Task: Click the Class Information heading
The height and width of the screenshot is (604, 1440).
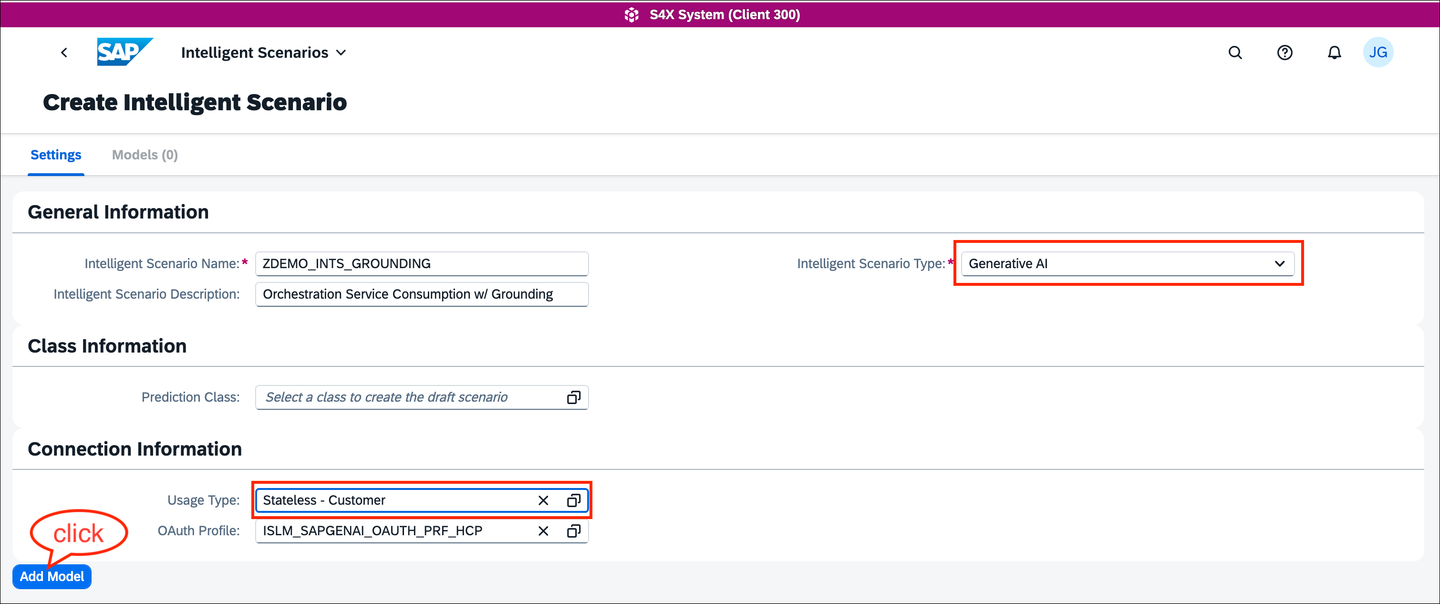Action: tap(107, 346)
